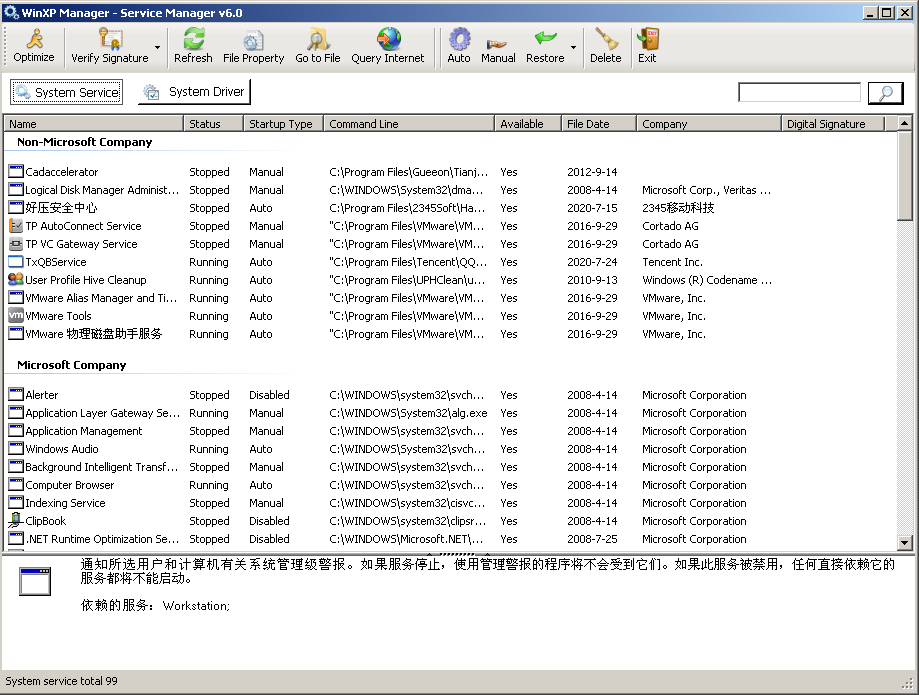
Task: Expand the Restore dropdown arrow
Action: [573, 47]
